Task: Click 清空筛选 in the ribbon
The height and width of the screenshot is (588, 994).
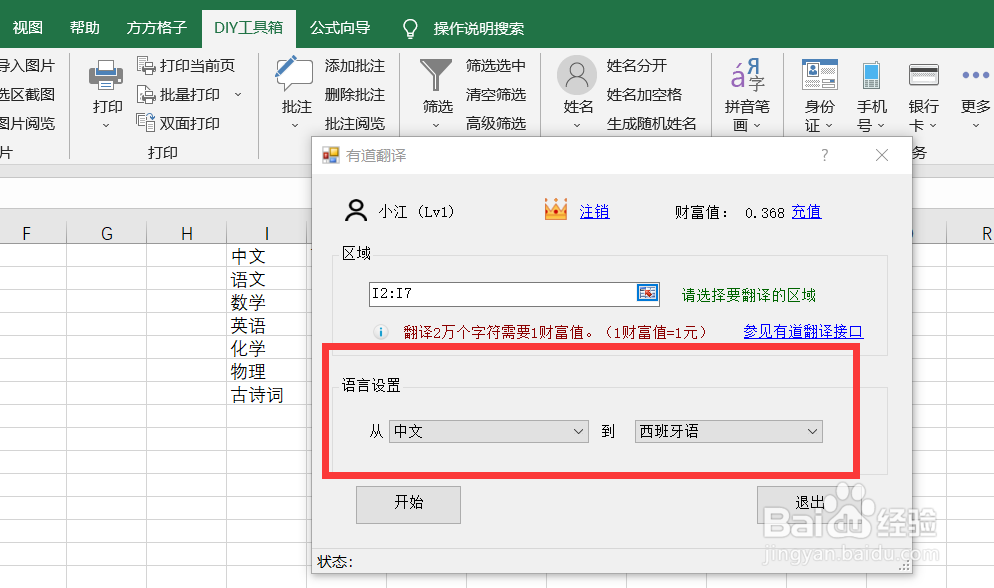Action: pos(496,95)
